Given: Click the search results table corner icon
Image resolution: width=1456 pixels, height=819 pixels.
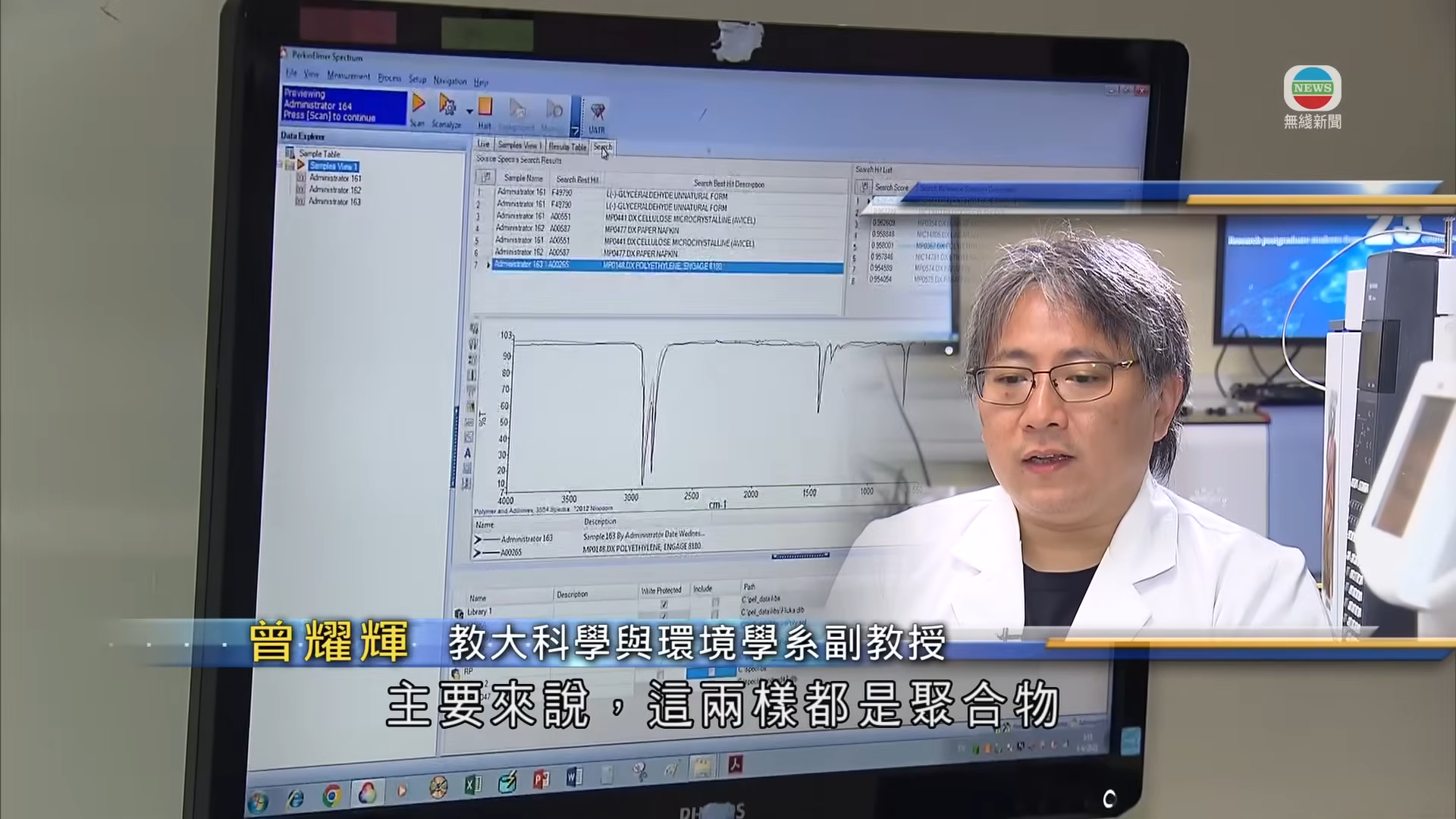Looking at the screenshot, I should [485, 177].
